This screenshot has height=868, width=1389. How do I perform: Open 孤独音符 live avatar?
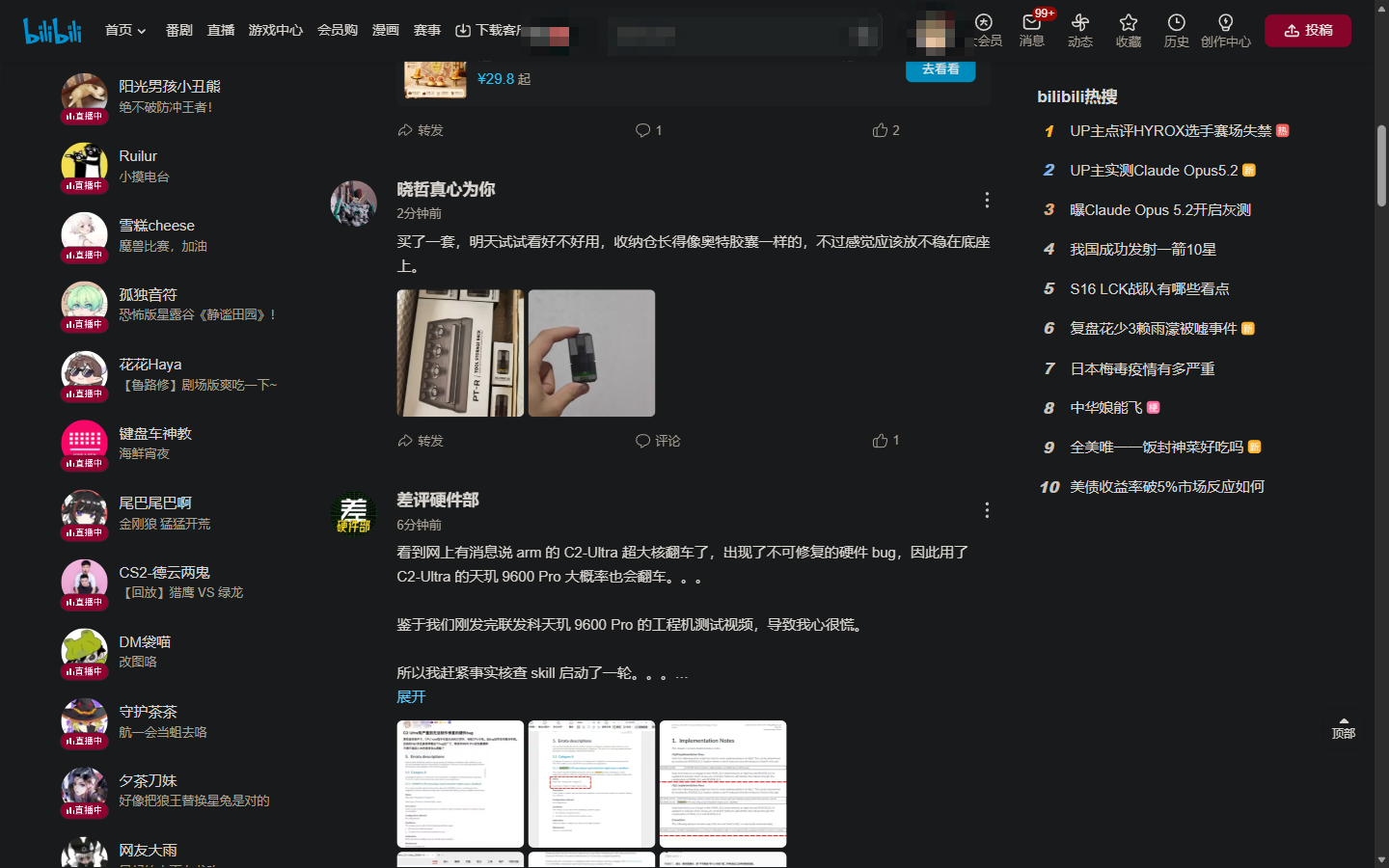click(84, 306)
